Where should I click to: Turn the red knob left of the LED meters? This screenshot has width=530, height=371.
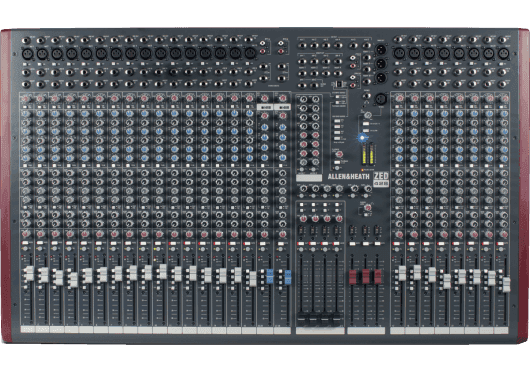coord(339,154)
